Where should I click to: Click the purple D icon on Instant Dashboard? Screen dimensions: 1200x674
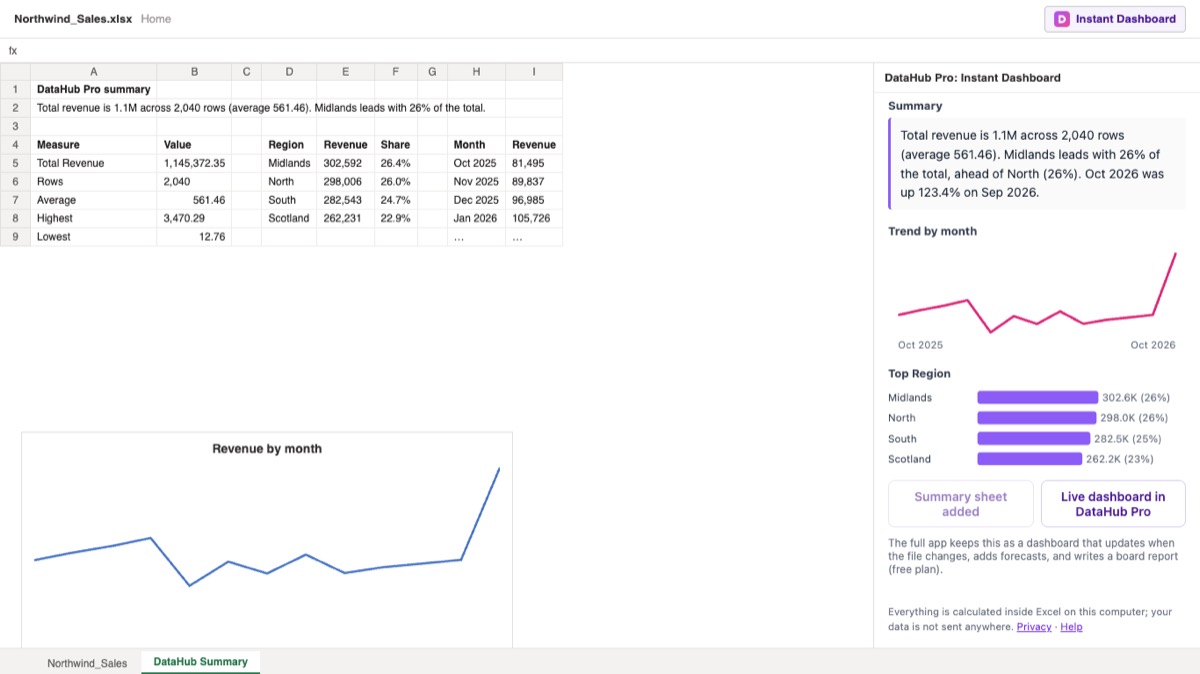pos(1062,19)
